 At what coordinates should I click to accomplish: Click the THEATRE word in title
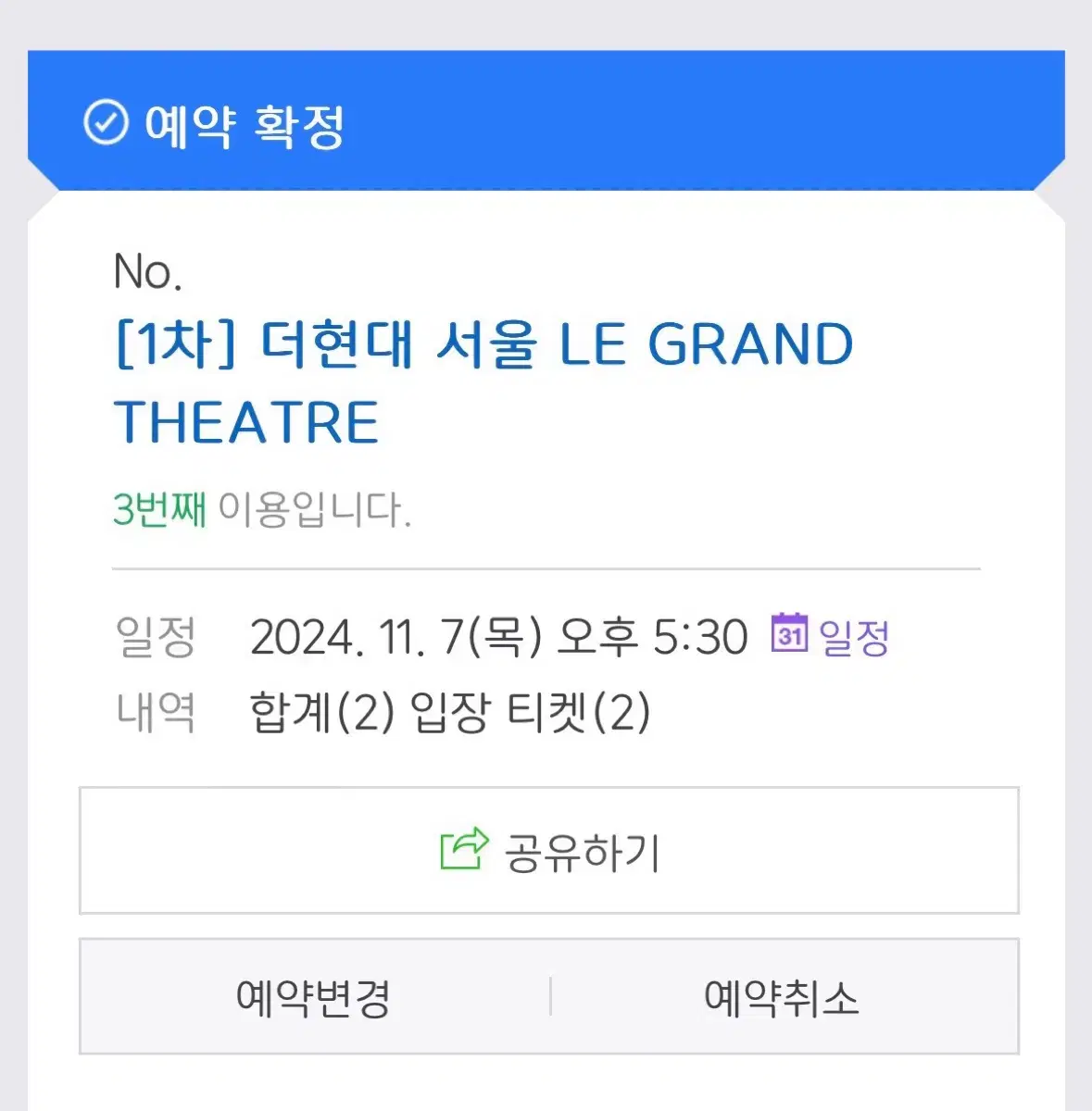coord(246,423)
